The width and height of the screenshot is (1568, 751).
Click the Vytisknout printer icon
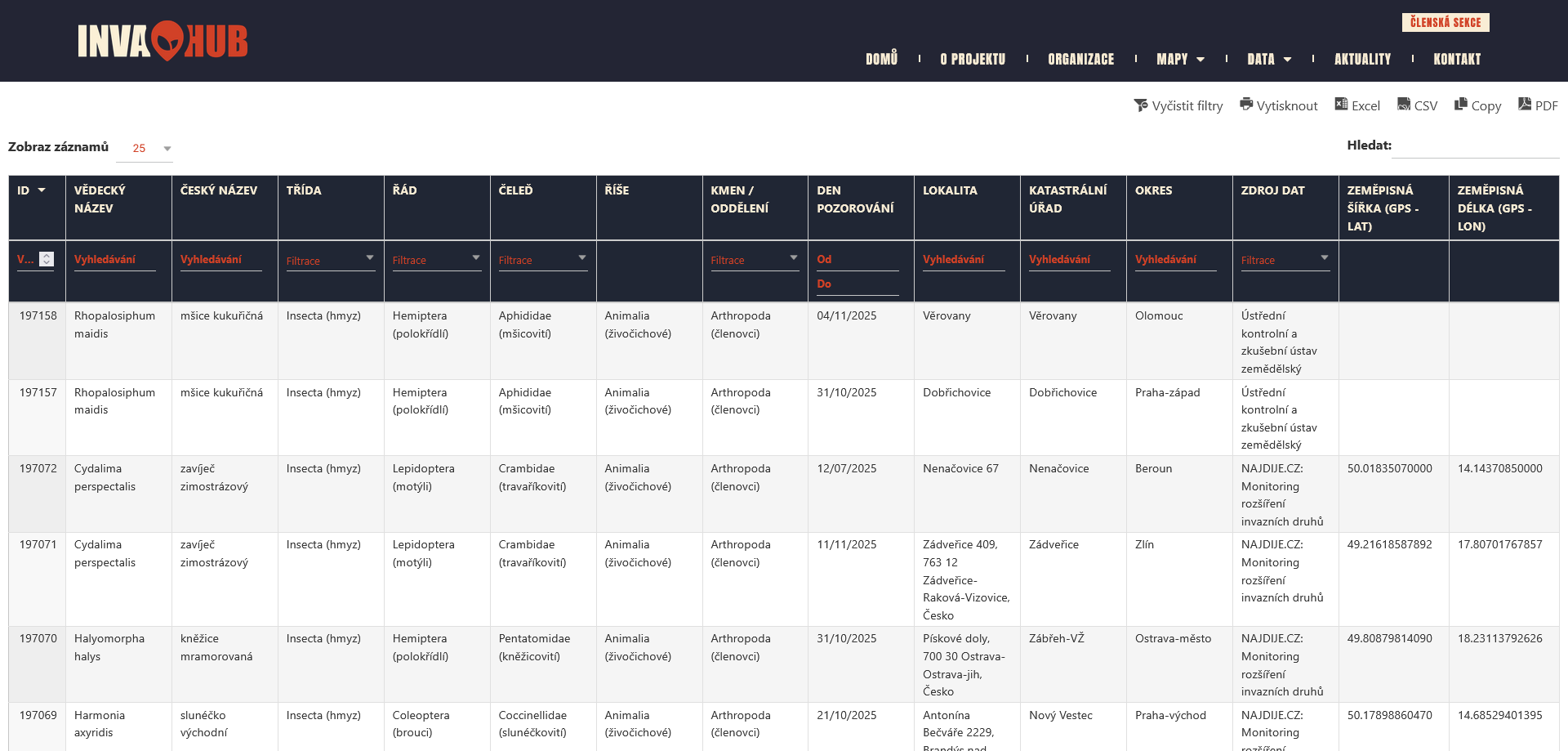click(1246, 104)
